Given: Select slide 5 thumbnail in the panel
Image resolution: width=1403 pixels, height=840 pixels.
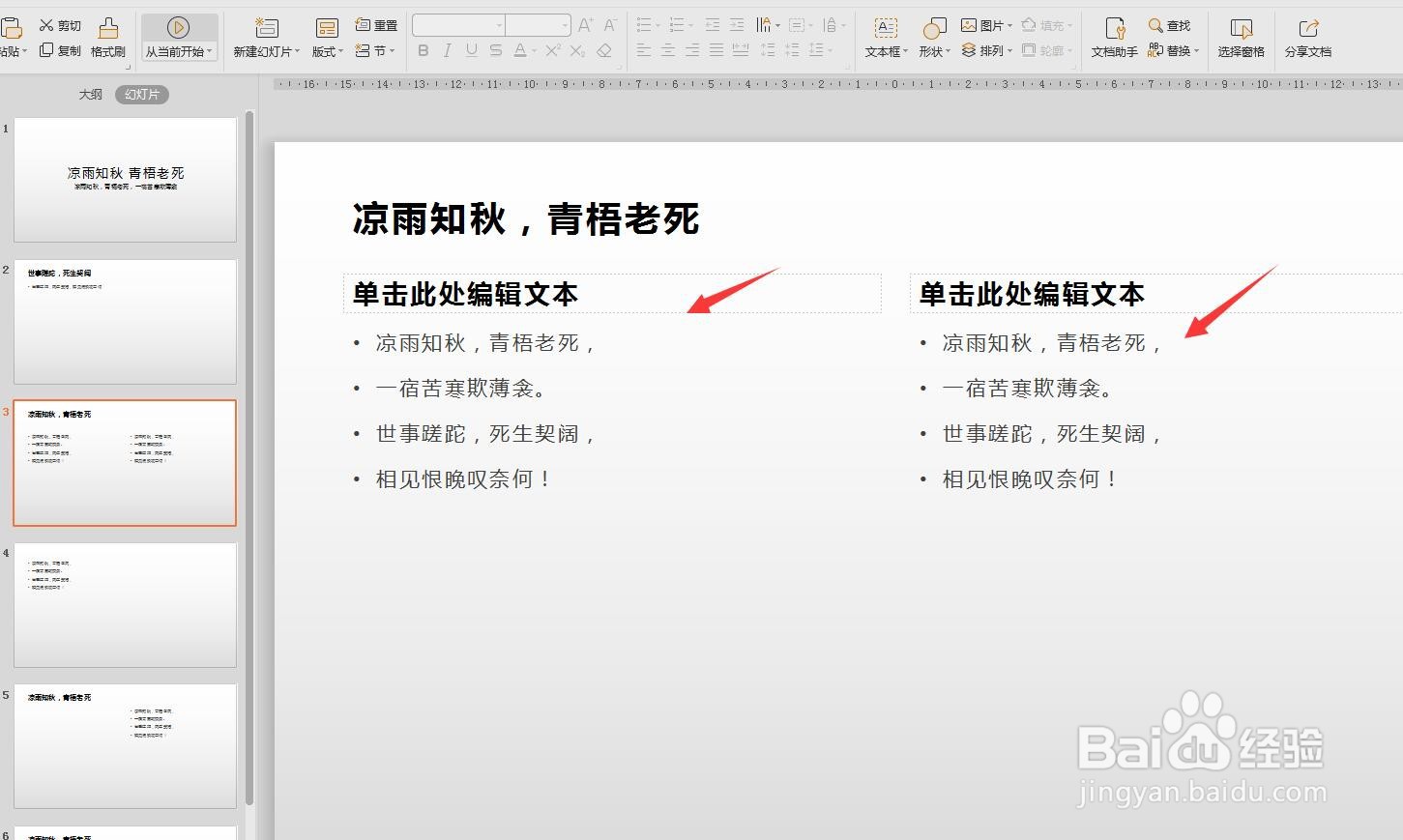Looking at the screenshot, I should (x=125, y=745).
